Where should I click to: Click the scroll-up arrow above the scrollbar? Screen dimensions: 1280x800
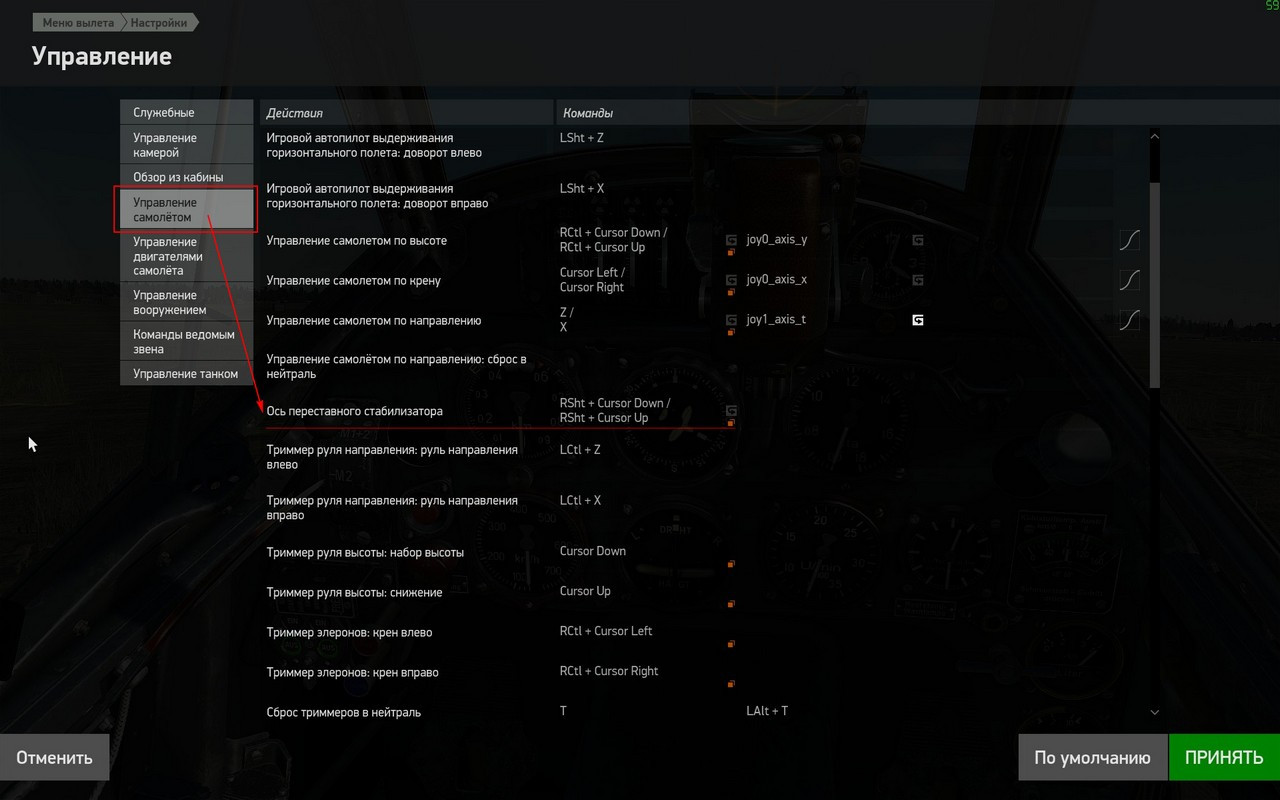click(1155, 137)
